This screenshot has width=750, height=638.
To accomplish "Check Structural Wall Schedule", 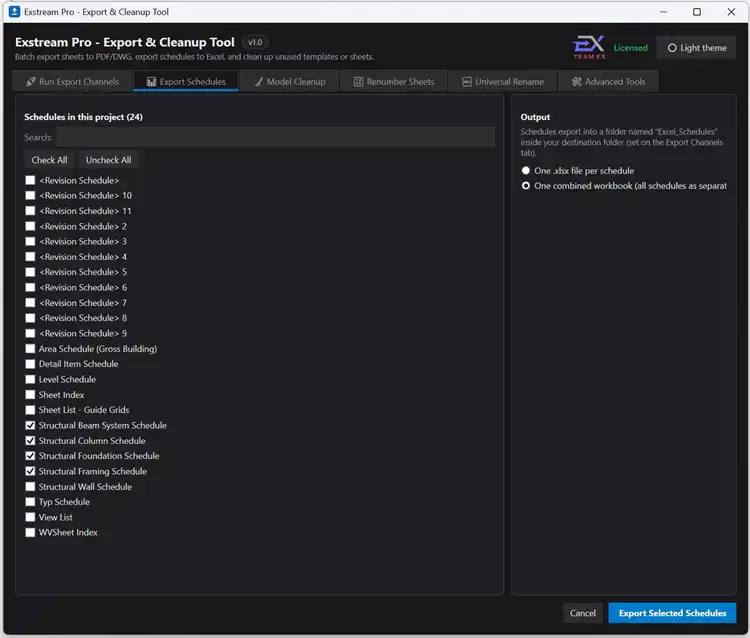I will (30, 486).
